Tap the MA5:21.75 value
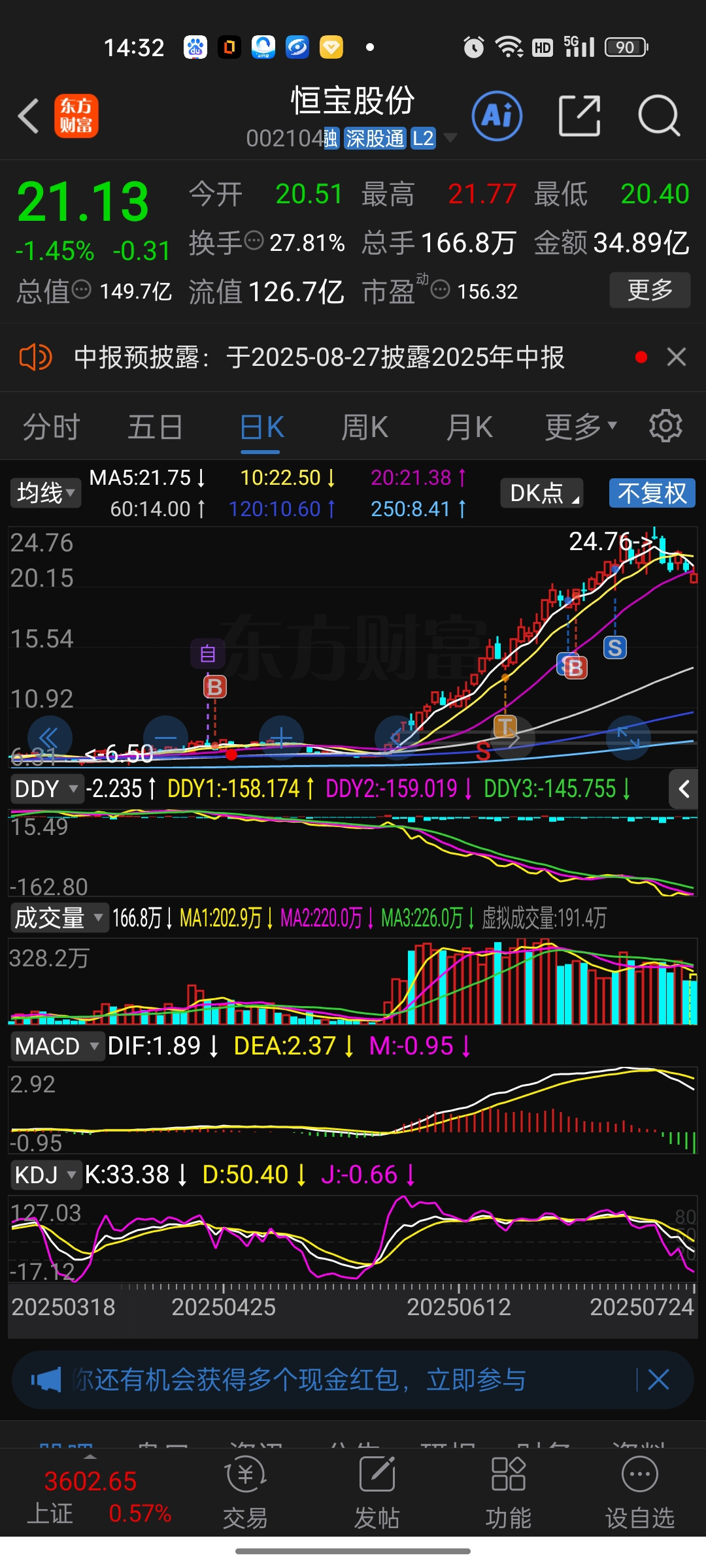706x1568 pixels. coord(148,478)
